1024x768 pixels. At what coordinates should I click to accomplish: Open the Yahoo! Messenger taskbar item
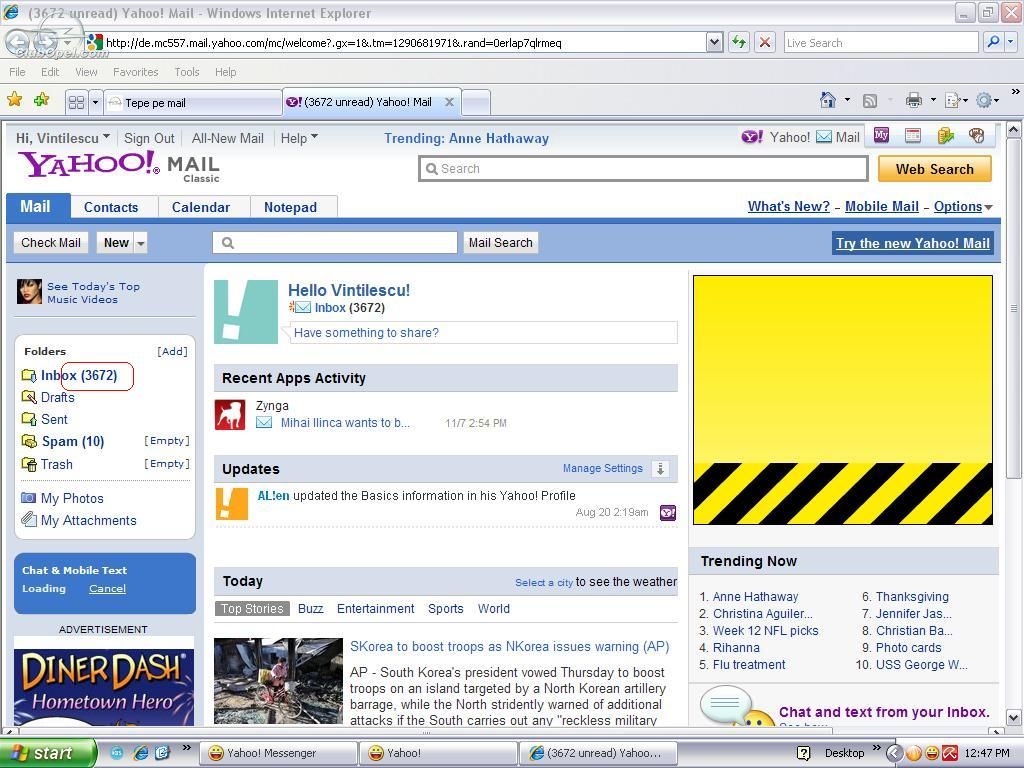278,753
